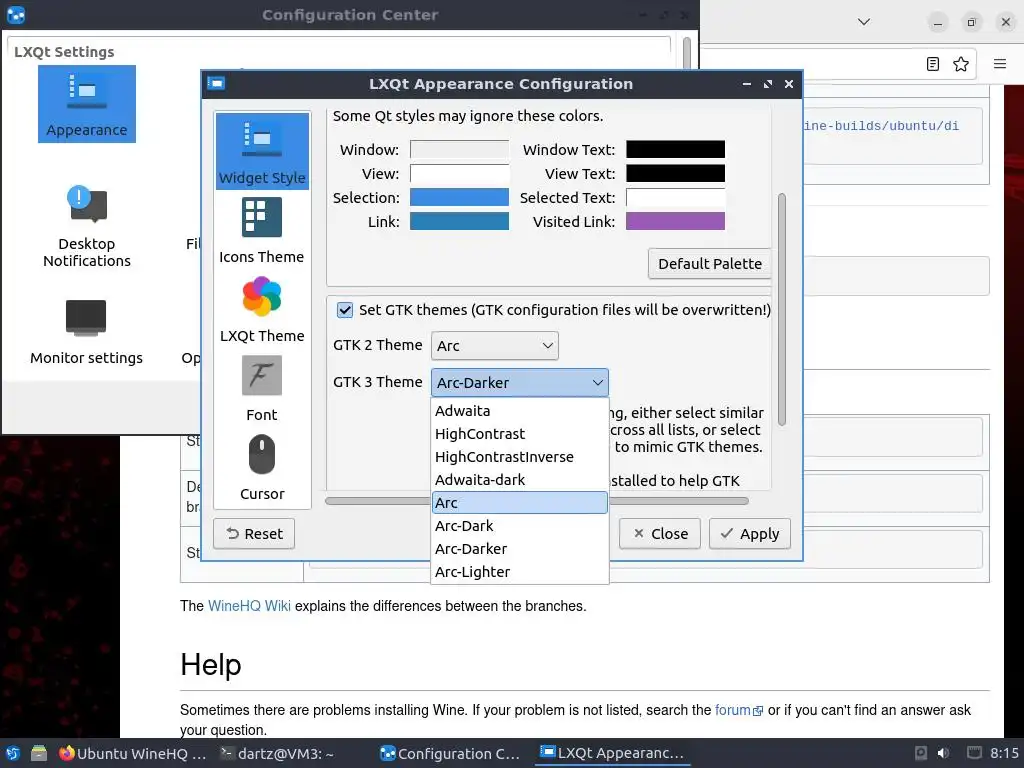Image resolution: width=1024 pixels, height=768 pixels.
Task: Switch to Configuration Center taskbar entry
Action: point(451,754)
